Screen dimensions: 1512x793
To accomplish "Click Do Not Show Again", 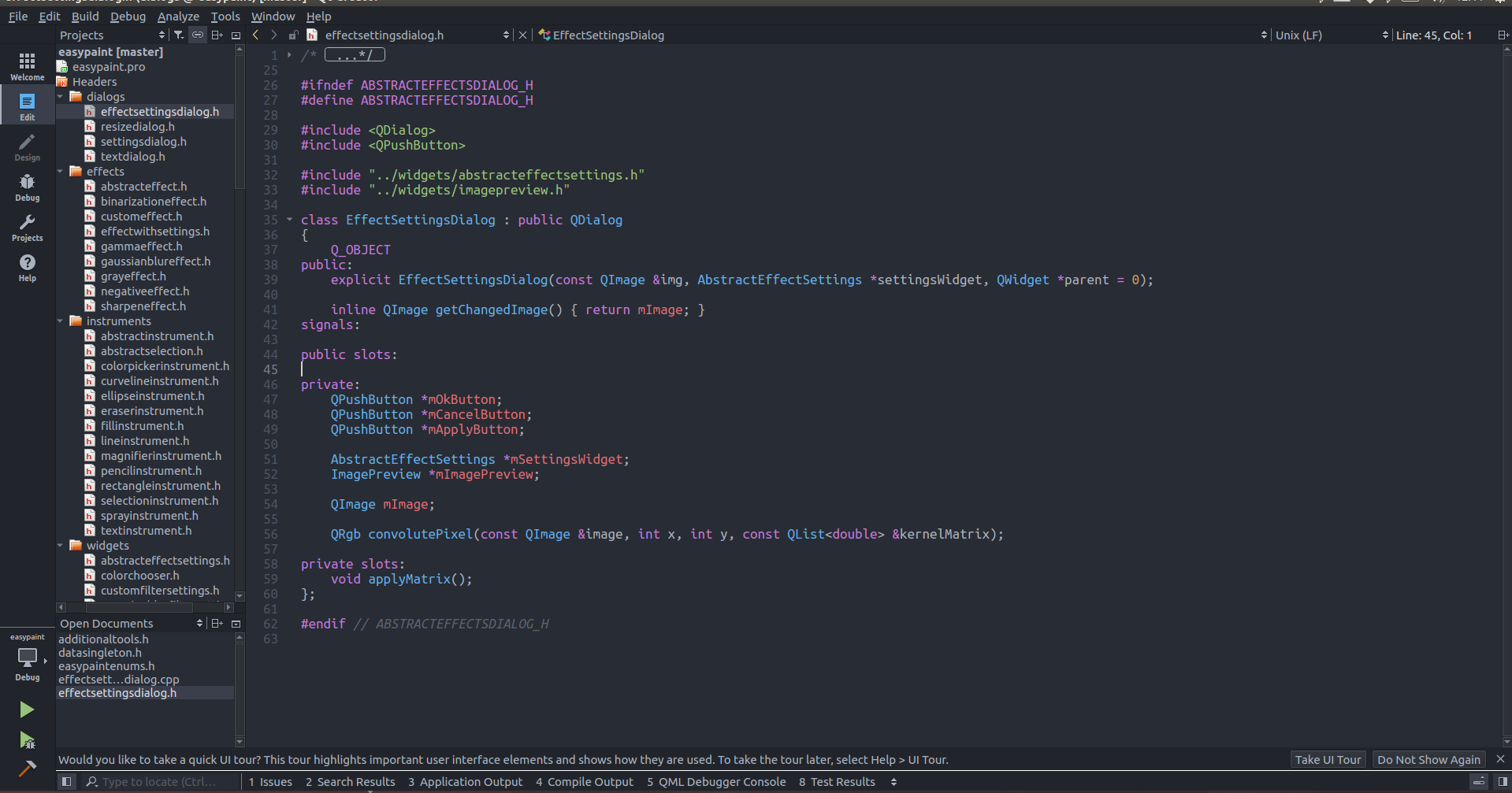I will 1428,759.
